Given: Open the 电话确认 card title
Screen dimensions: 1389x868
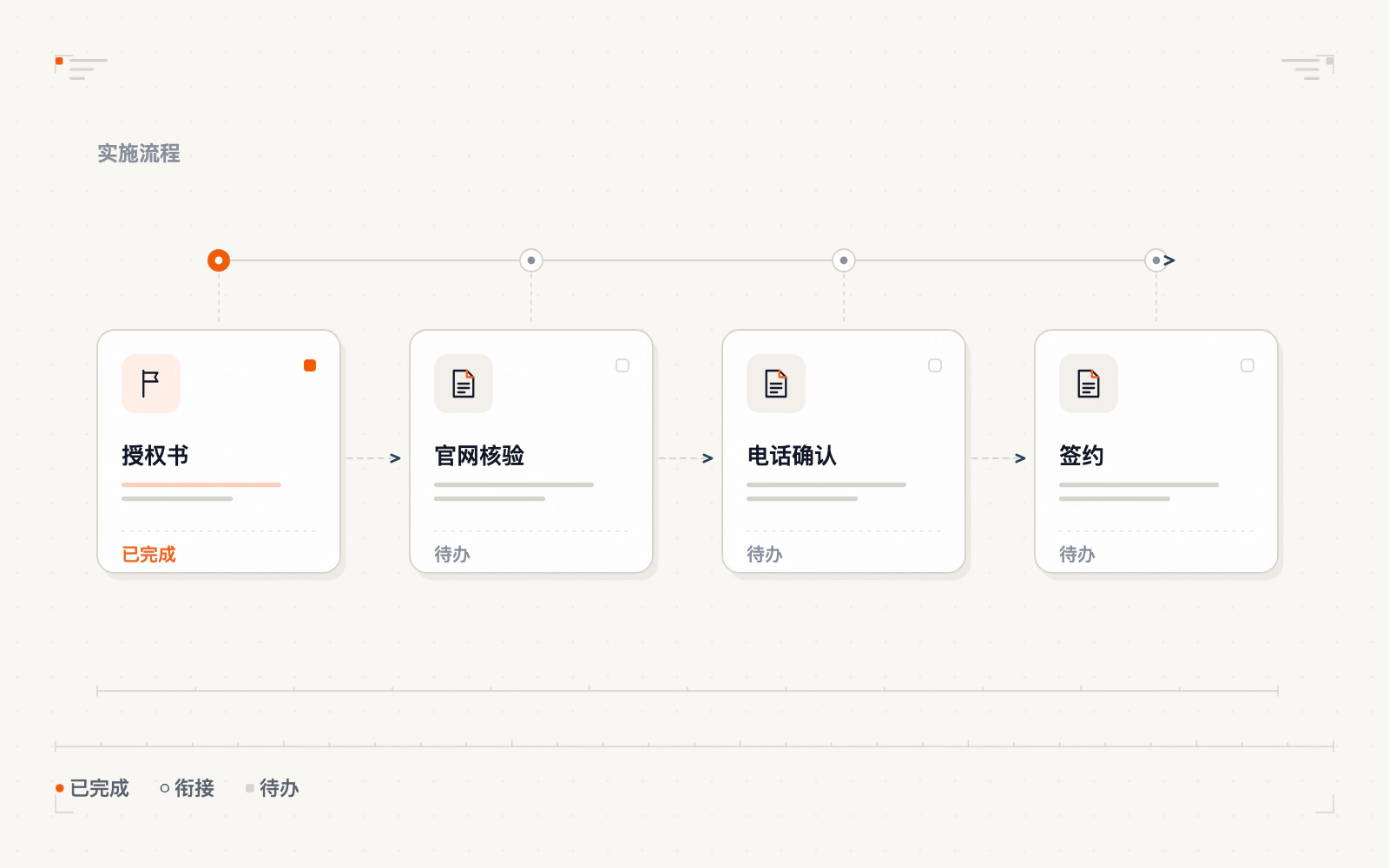Looking at the screenshot, I should (792, 456).
